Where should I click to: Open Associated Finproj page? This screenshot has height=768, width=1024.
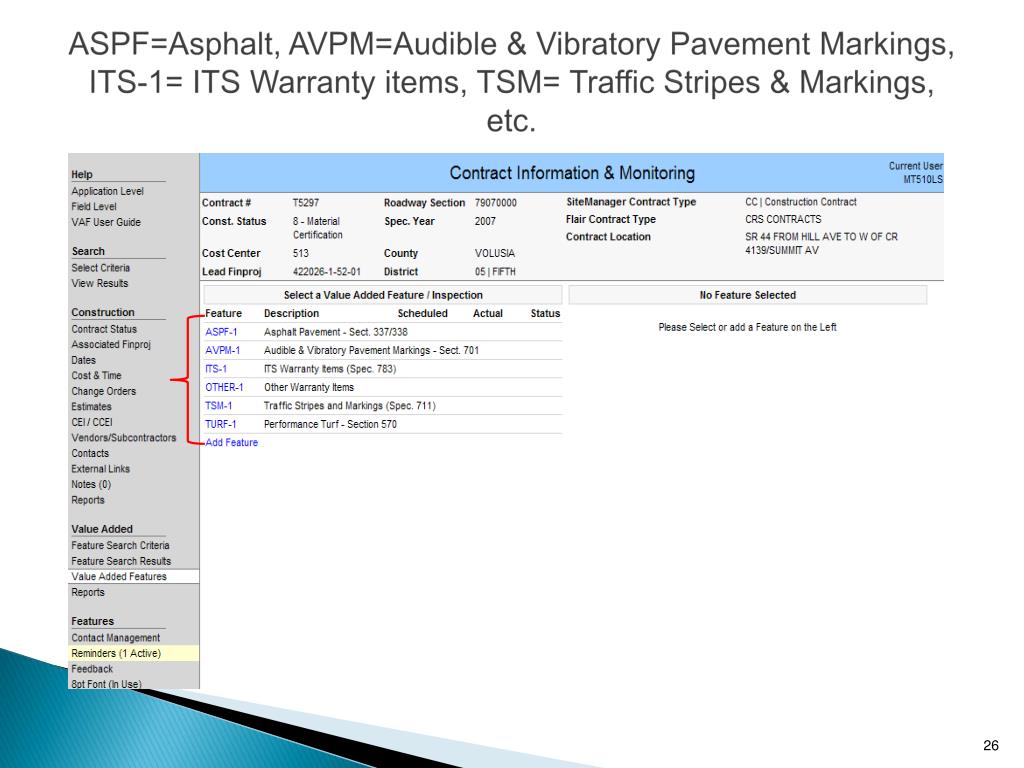111,345
